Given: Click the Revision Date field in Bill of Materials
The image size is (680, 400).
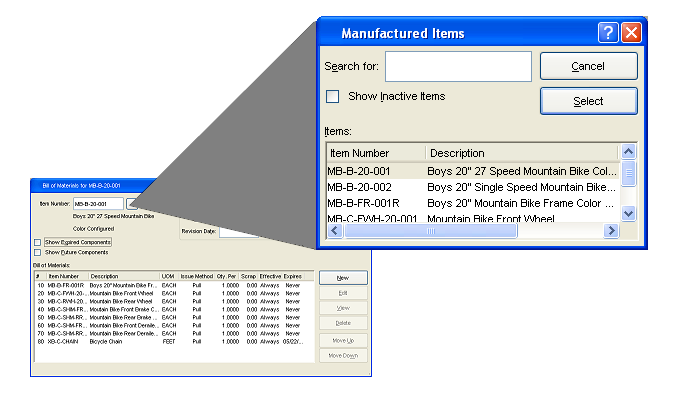Looking at the screenshot, I should tap(239, 232).
